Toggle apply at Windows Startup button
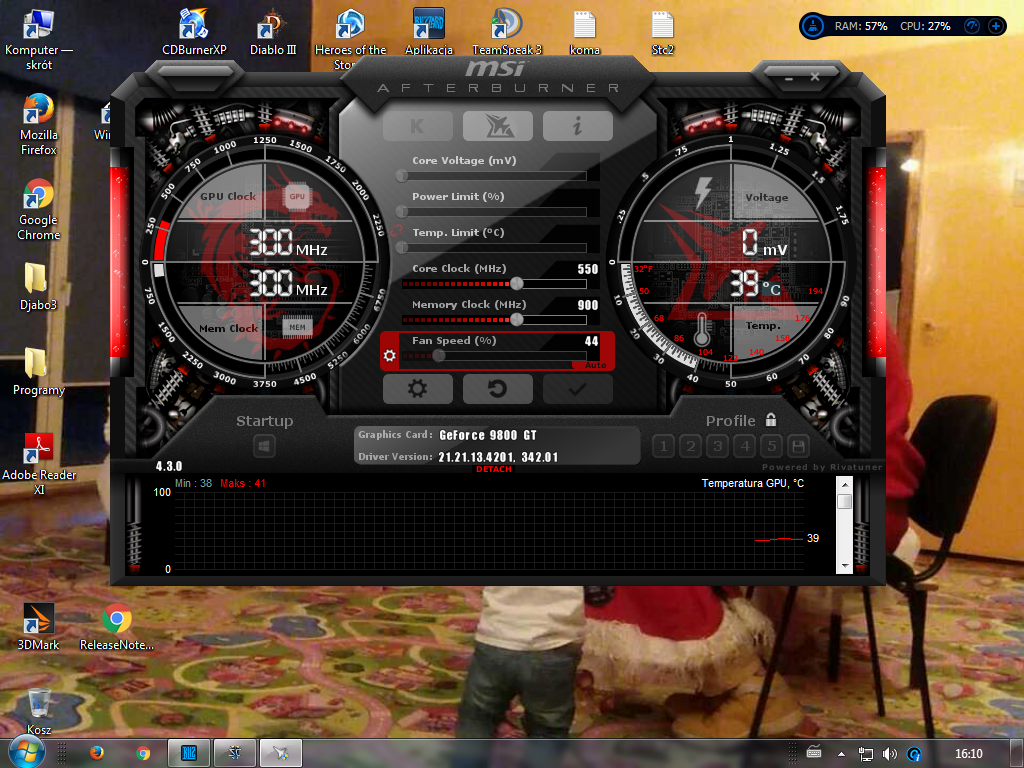This screenshot has height=768, width=1024. (x=264, y=447)
